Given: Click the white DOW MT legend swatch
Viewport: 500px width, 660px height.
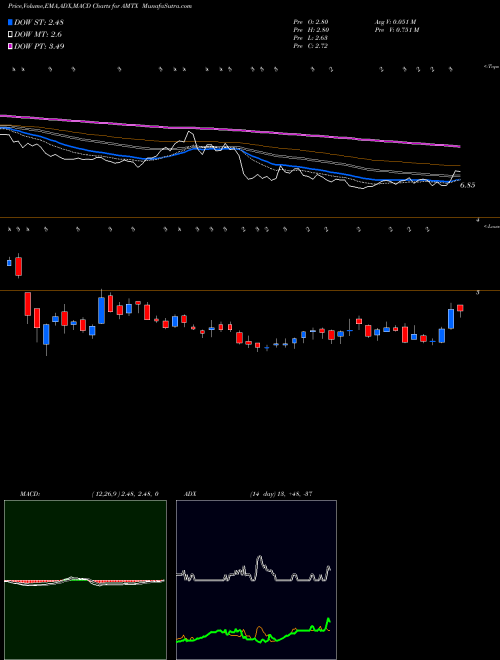Looking at the screenshot, I should point(10,34).
